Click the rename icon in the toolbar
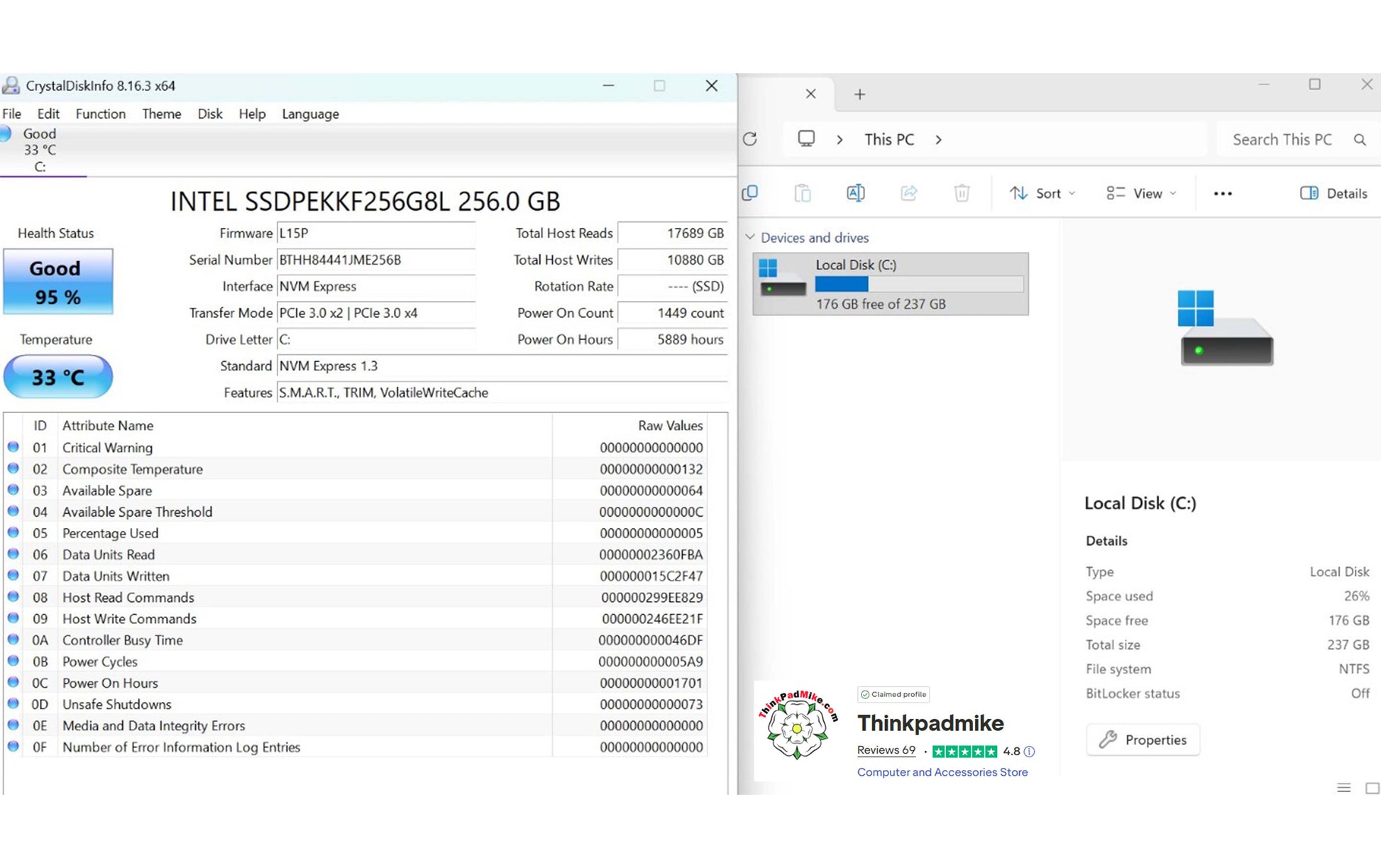 (x=856, y=193)
